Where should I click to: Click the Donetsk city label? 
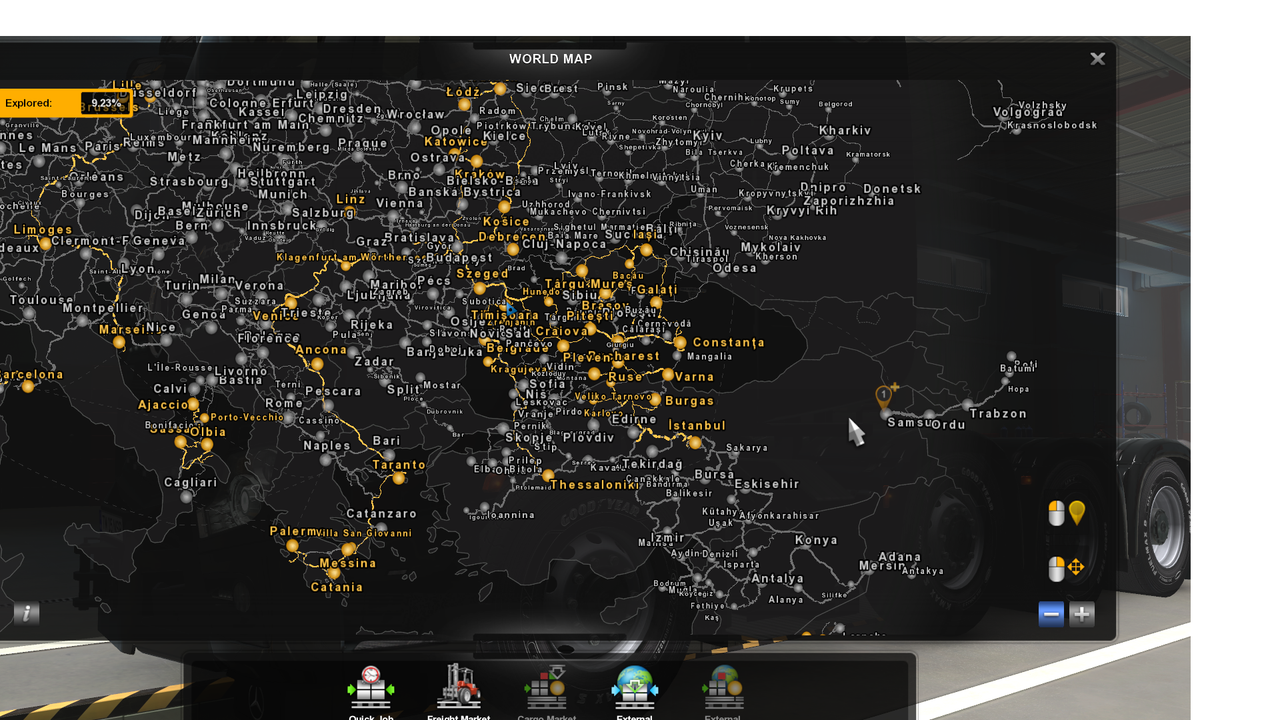892,189
